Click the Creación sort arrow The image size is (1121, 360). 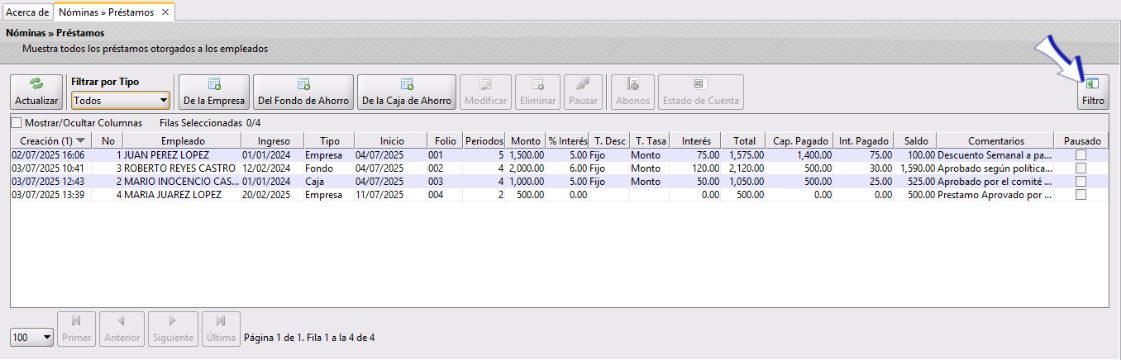(x=80, y=140)
